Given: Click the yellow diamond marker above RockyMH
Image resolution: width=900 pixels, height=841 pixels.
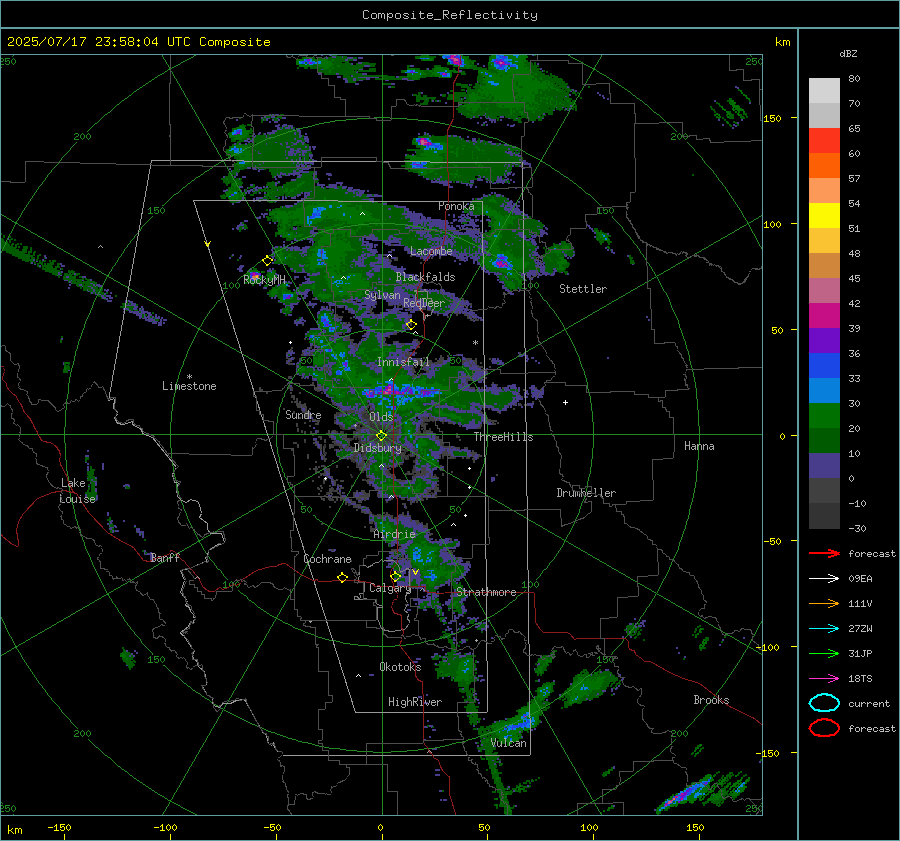Looking at the screenshot, I should point(267,261).
